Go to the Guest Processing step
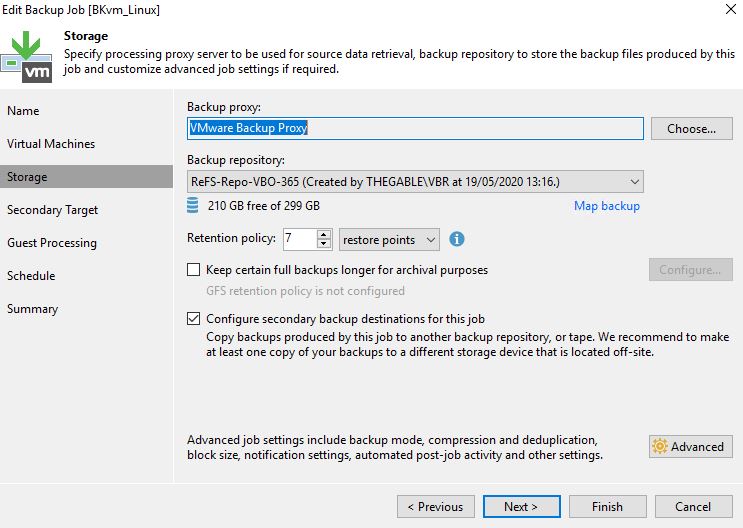Image resolution: width=743 pixels, height=528 pixels. (52, 243)
